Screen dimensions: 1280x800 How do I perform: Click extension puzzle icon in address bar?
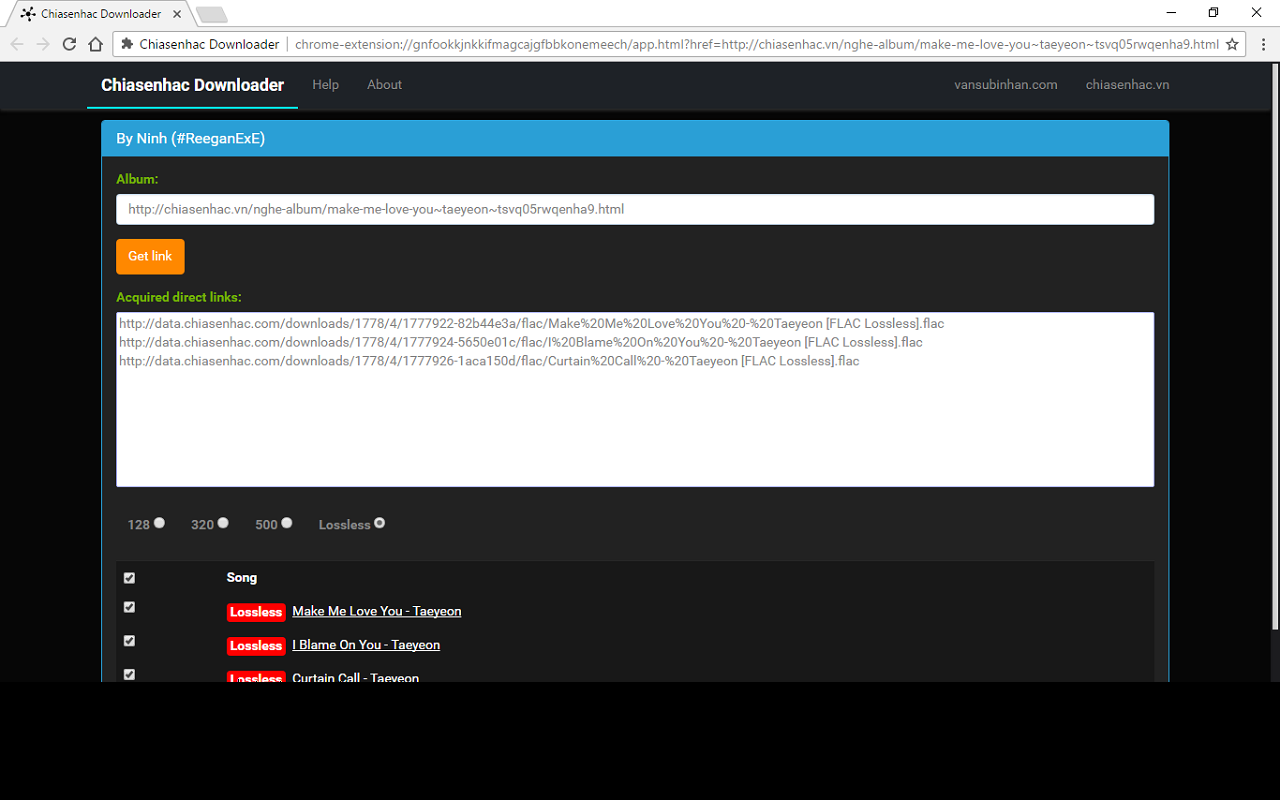point(127,44)
